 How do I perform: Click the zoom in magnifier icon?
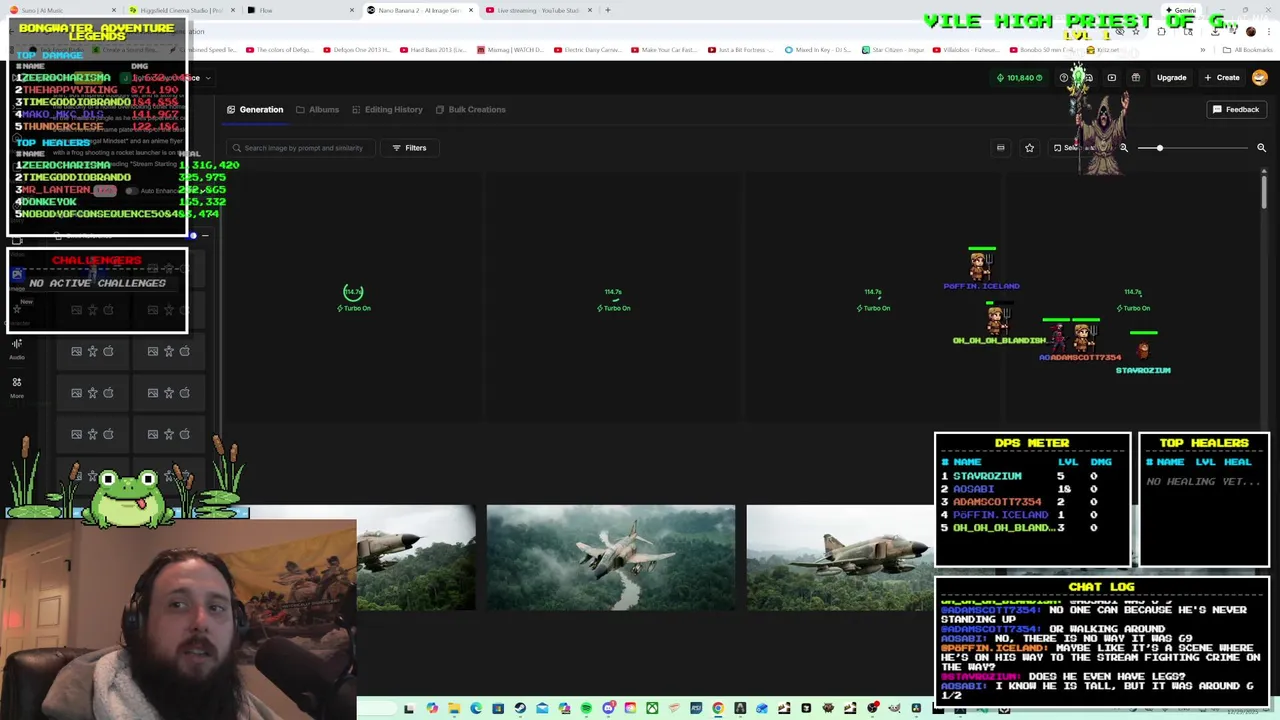(1261, 148)
